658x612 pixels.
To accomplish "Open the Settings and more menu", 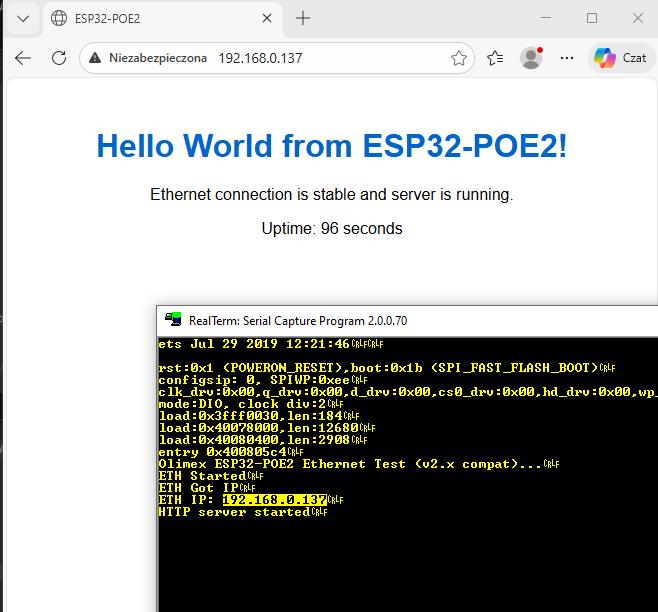I will pos(567,58).
